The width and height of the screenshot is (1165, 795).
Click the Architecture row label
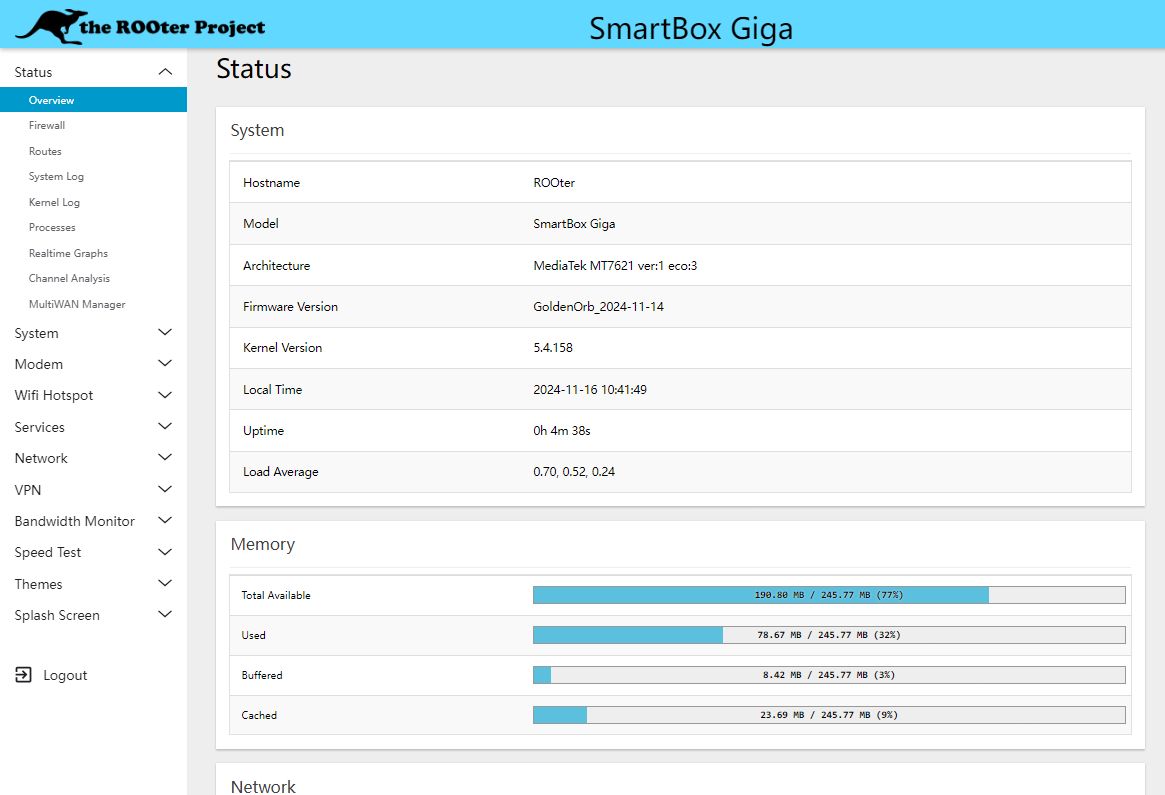pyautogui.click(x=276, y=265)
